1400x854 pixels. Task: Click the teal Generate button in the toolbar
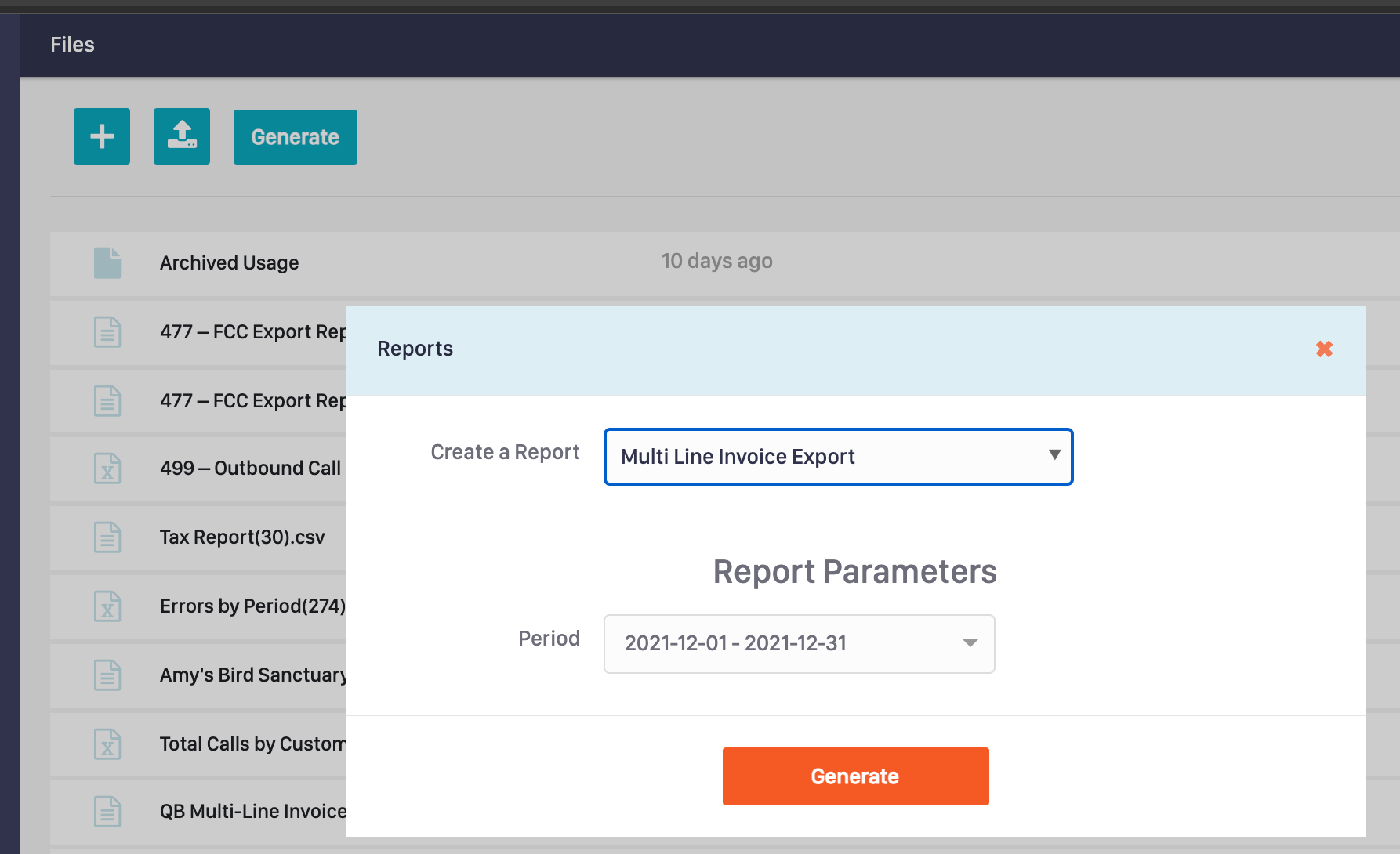tap(295, 136)
